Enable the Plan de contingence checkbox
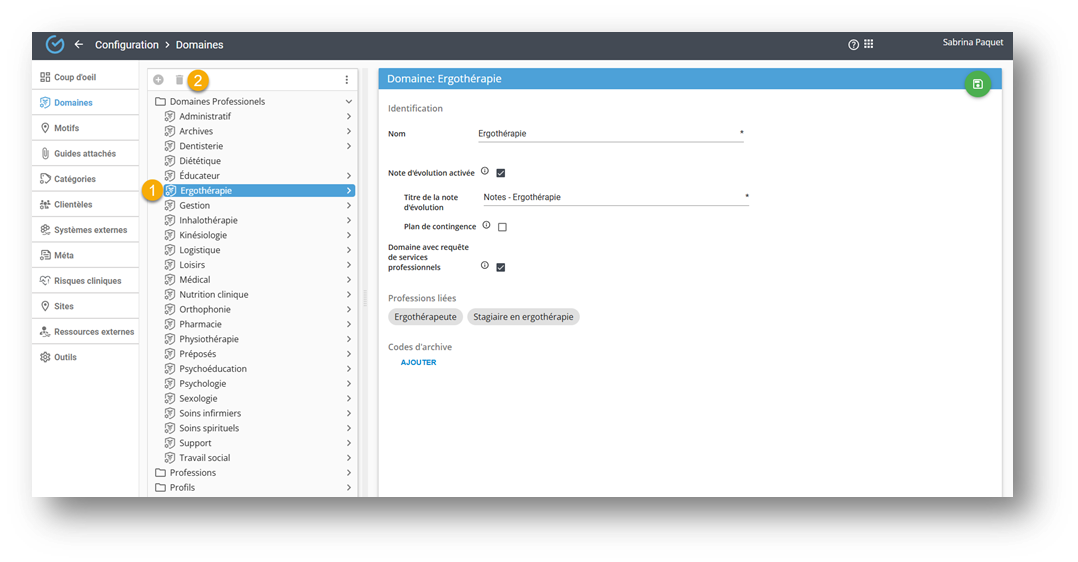This screenshot has width=1078, height=562. coord(502,227)
